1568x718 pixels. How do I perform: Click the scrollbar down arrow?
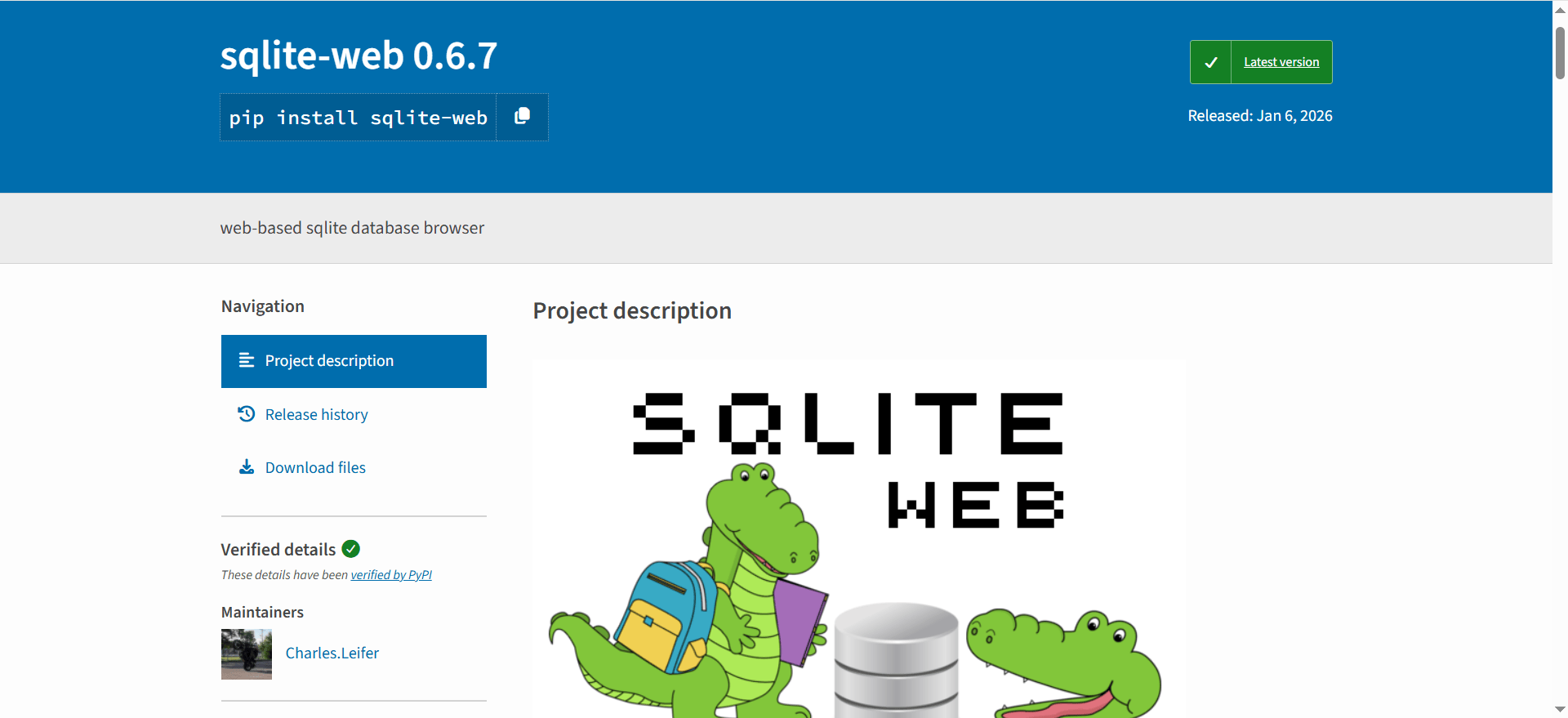coord(1560,710)
